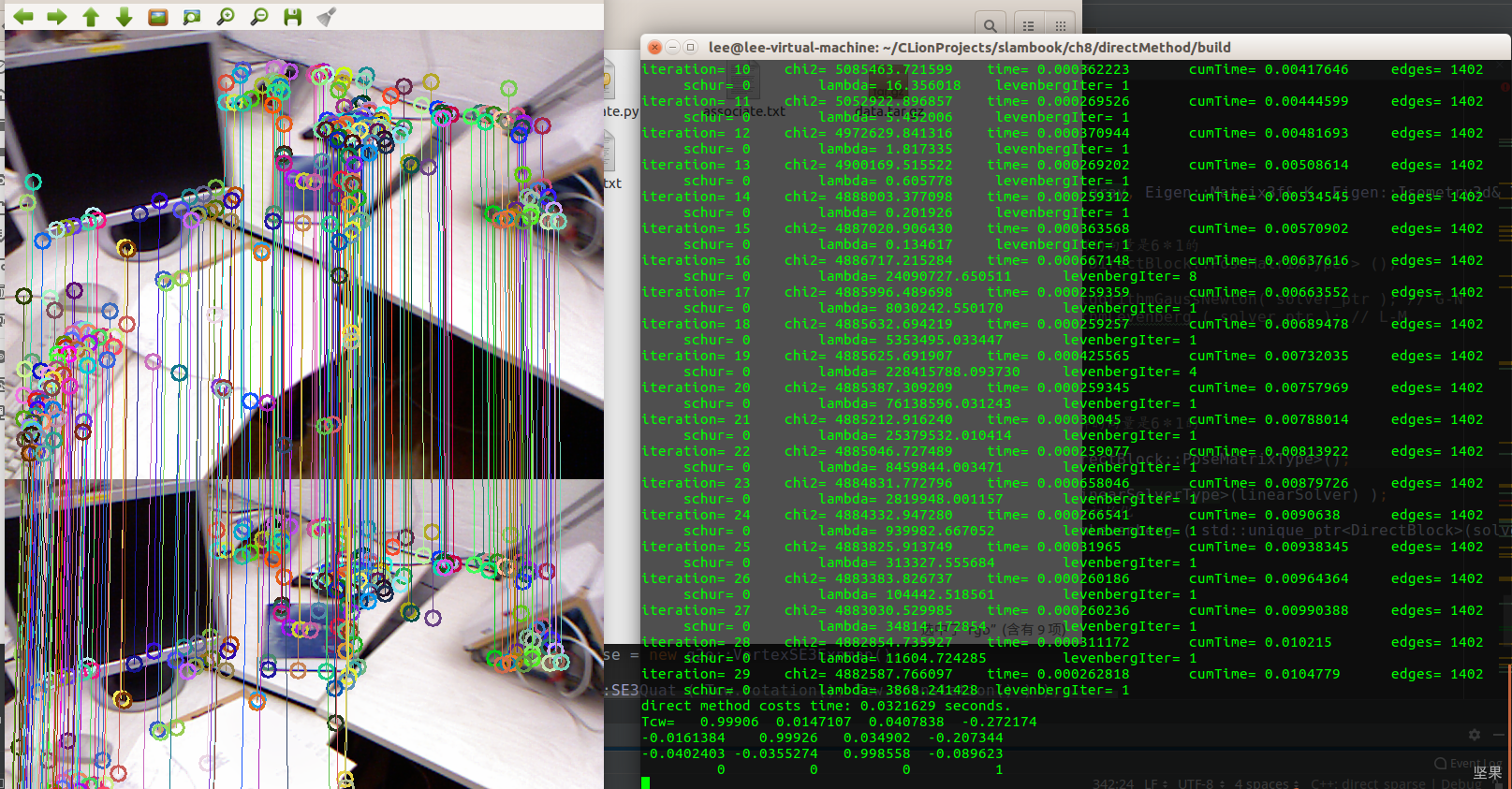The width and height of the screenshot is (1512, 789).
Task: Click the green terminal cursor block
Action: coord(645,782)
